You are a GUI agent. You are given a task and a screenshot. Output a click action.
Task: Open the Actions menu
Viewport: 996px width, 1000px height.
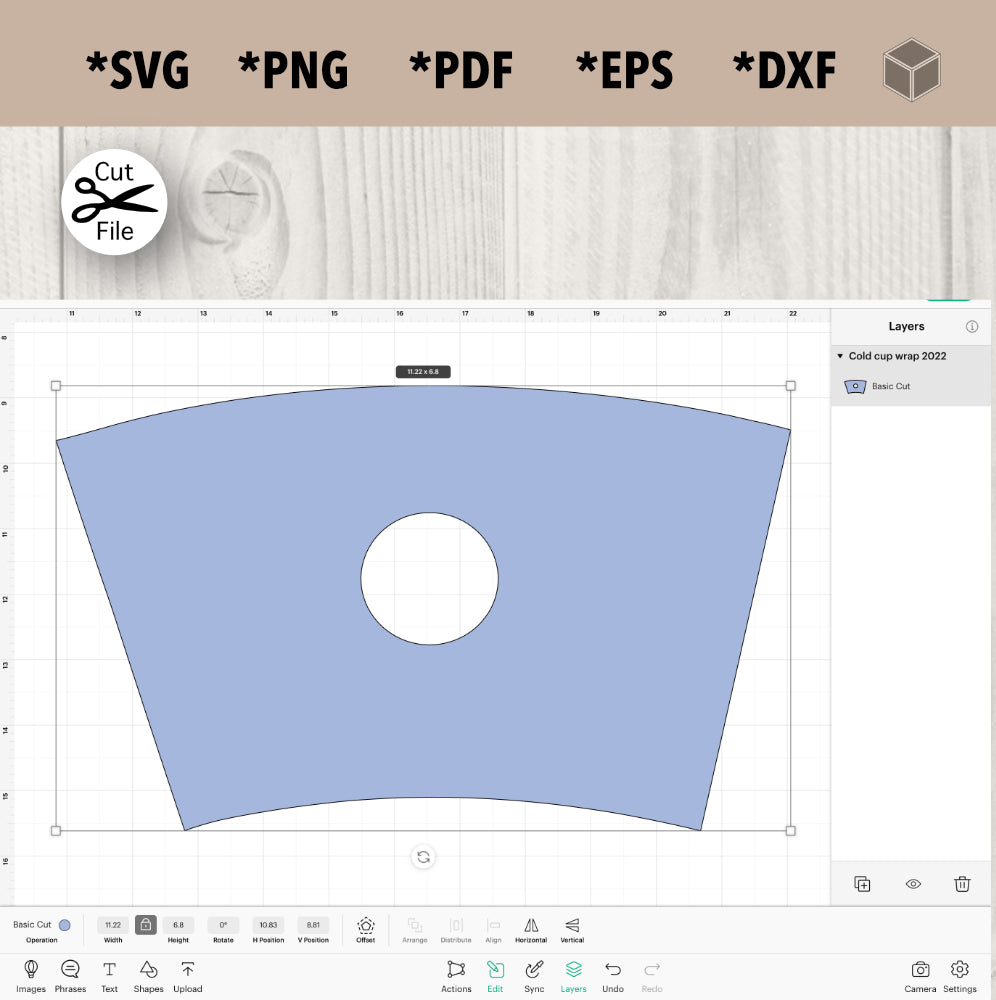click(x=456, y=970)
